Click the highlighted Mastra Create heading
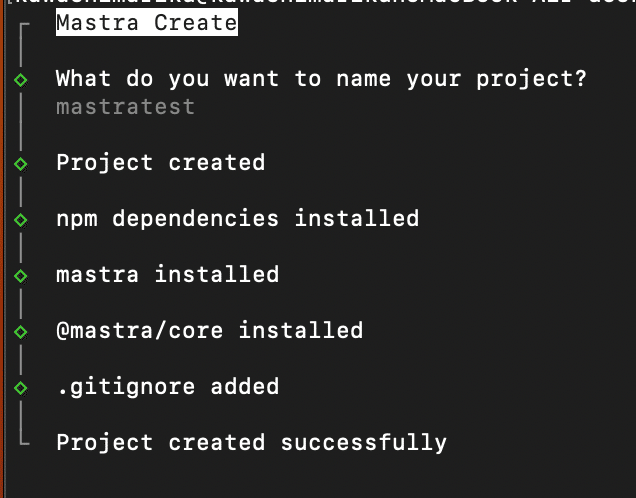This screenshot has width=636, height=498. coord(146,23)
